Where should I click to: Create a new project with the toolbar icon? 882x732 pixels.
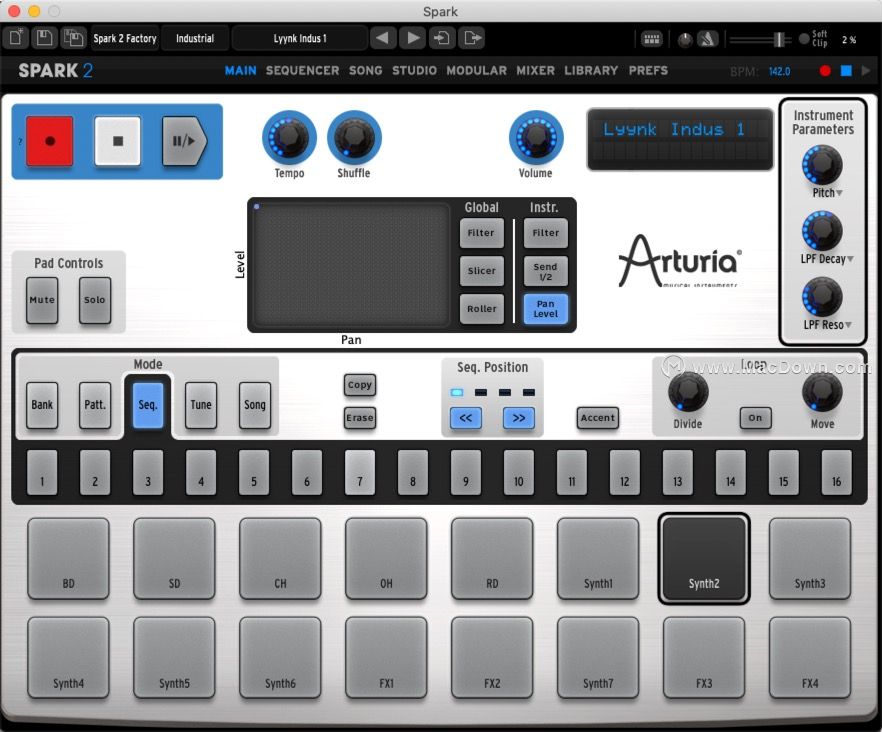pos(16,38)
